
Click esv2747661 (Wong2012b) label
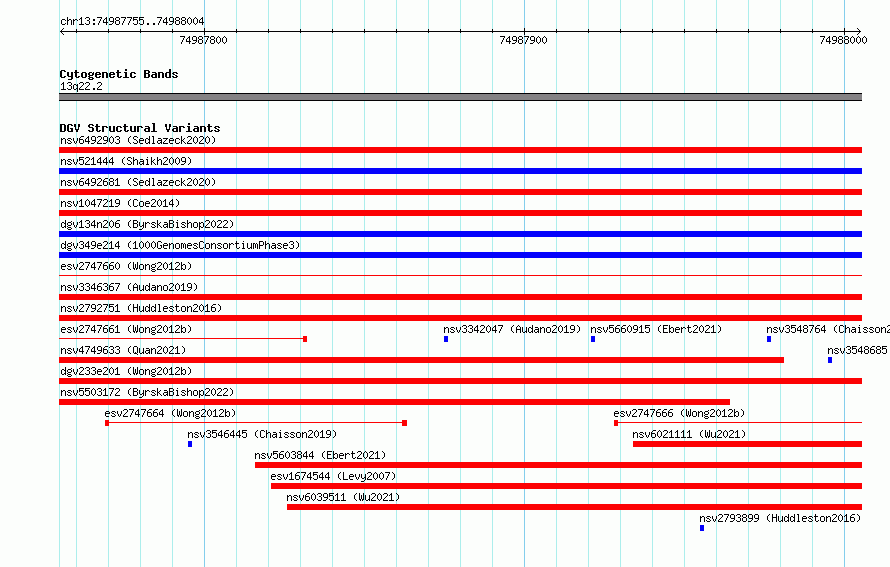(x=126, y=329)
